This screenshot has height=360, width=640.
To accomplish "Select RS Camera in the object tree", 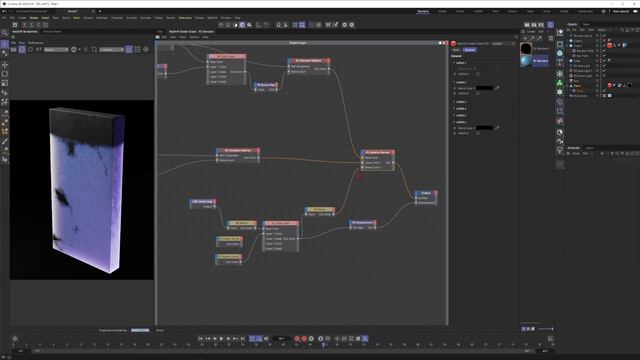I will coord(580,96).
